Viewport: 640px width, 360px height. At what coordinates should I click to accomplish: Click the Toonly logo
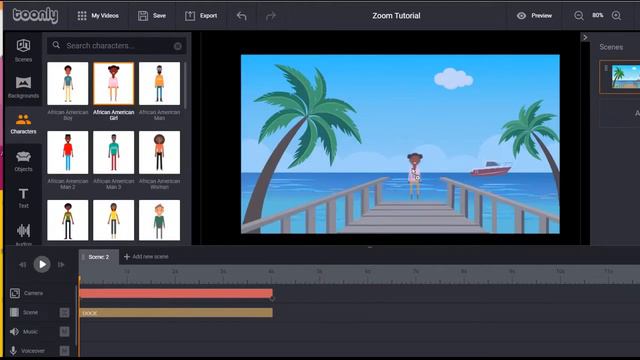click(35, 16)
